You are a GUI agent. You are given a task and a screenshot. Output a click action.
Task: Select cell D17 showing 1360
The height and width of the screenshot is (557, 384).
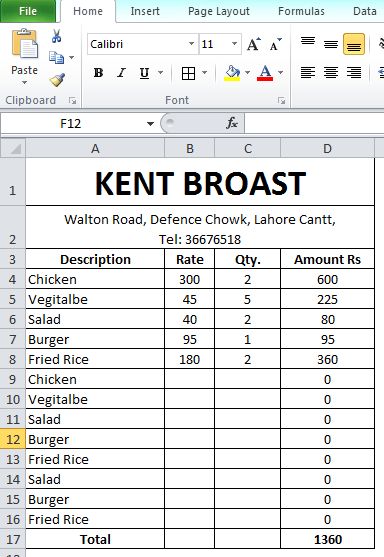328,539
